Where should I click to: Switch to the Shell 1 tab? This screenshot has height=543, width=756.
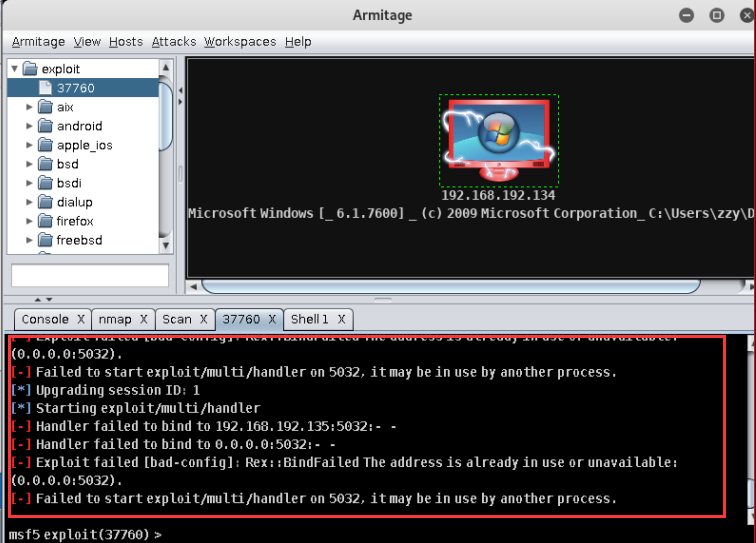click(x=310, y=319)
